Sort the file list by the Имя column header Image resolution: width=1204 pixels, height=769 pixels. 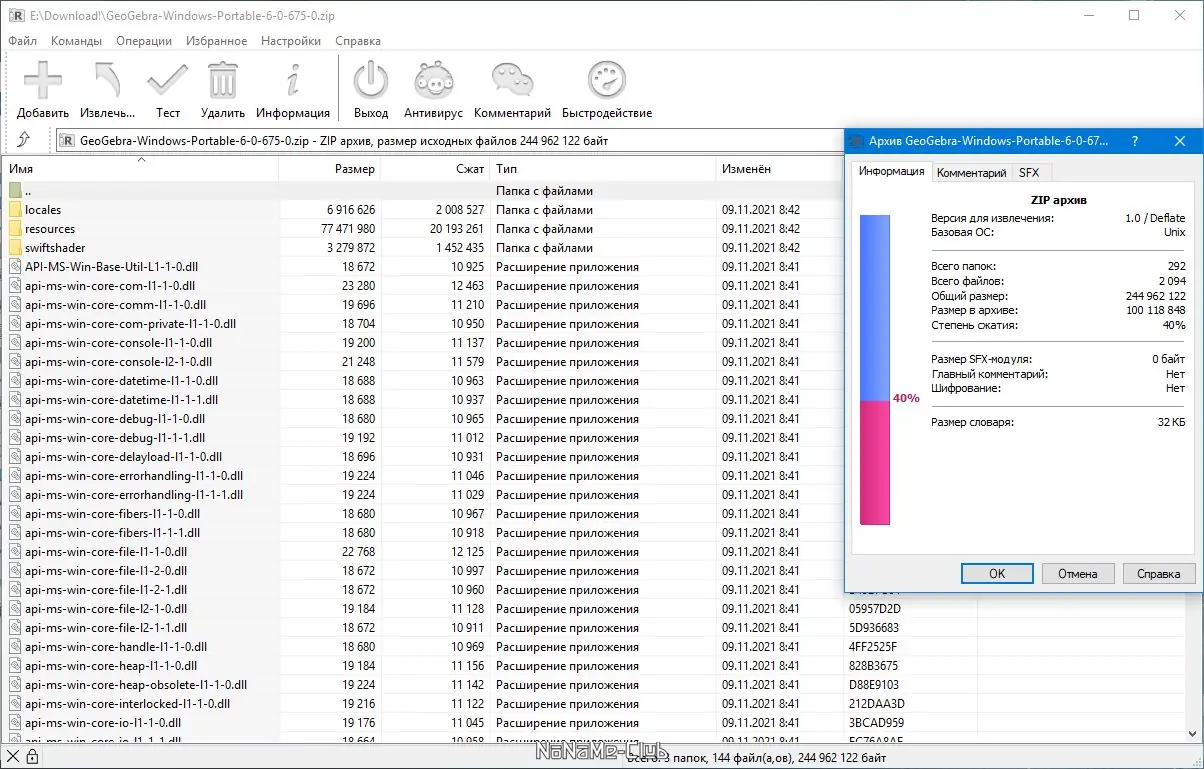(140, 169)
